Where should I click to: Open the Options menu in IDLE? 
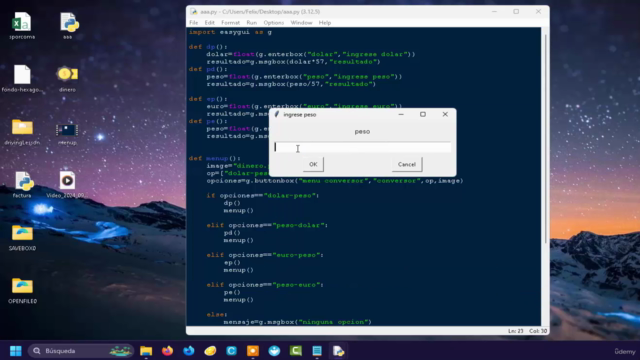[x=273, y=23]
